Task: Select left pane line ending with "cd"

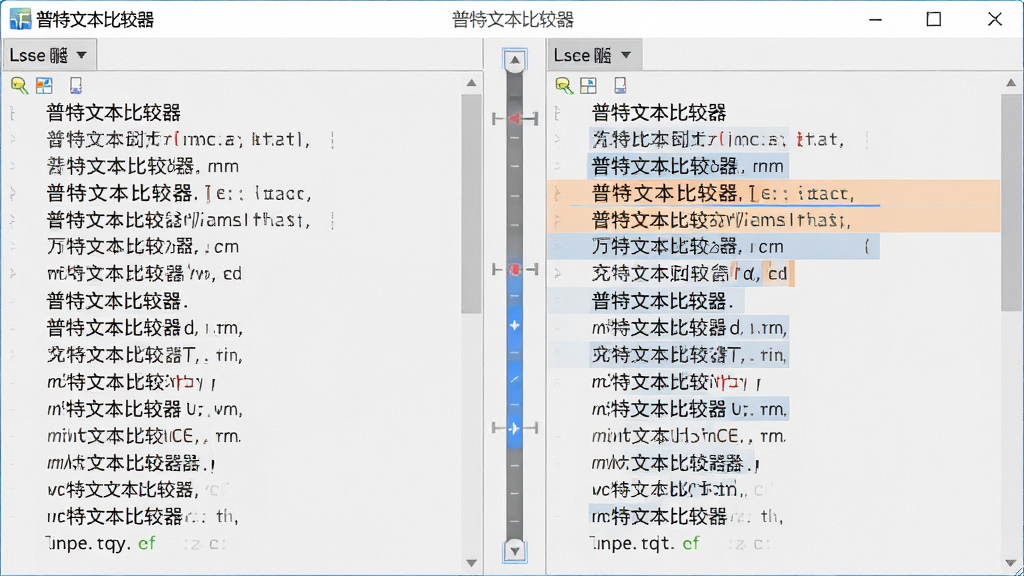Action: [x=144, y=274]
